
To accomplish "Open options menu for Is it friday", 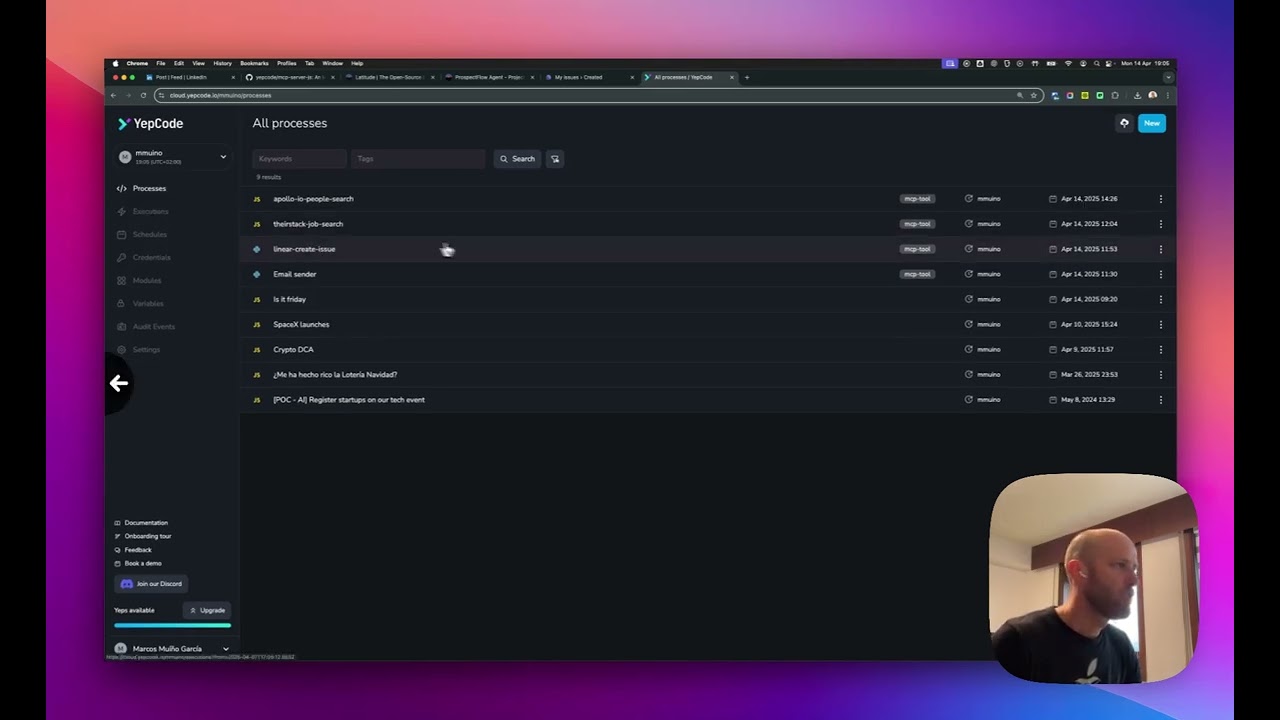I will click(x=1161, y=299).
